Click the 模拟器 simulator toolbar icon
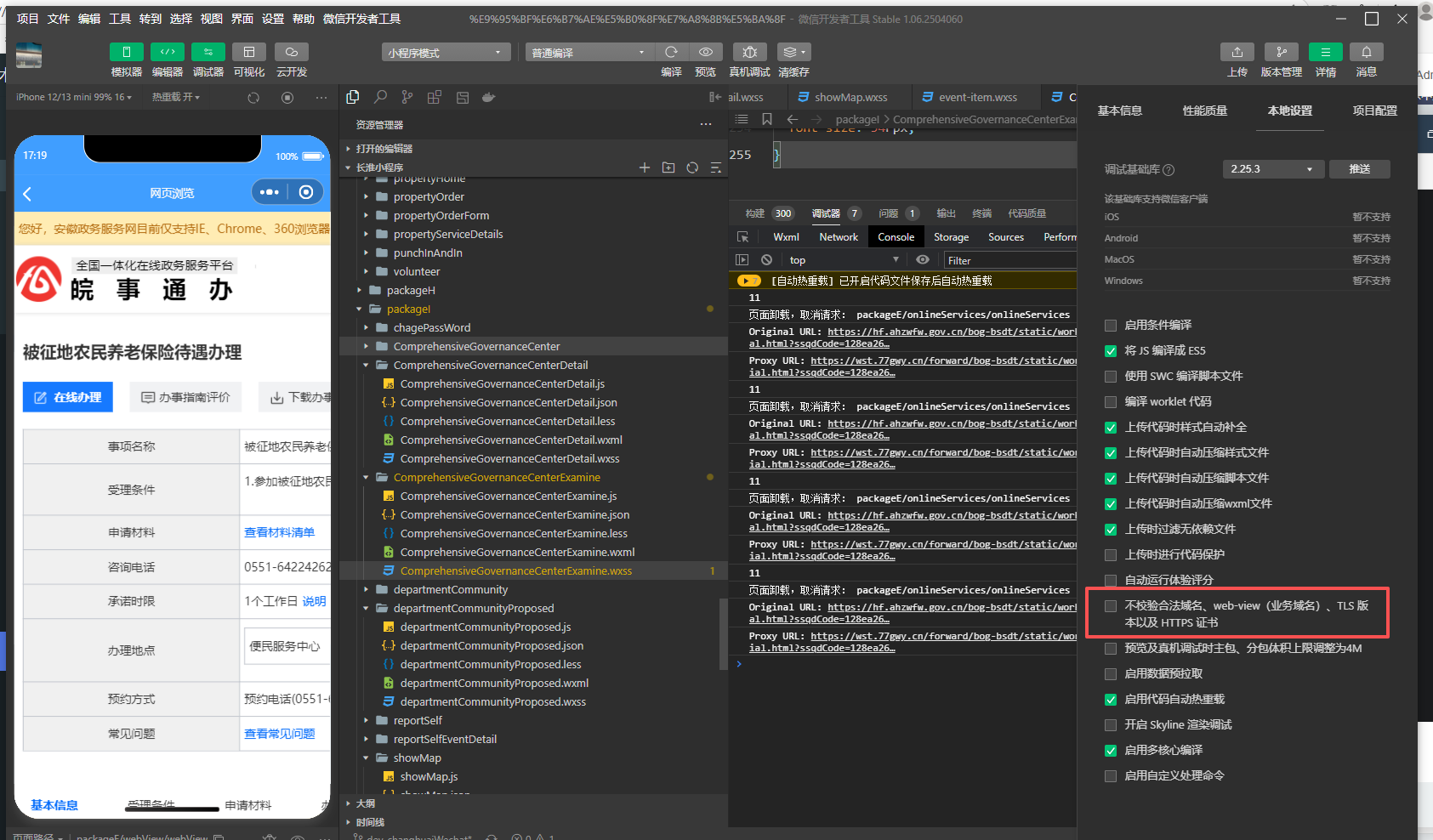 pos(126,53)
